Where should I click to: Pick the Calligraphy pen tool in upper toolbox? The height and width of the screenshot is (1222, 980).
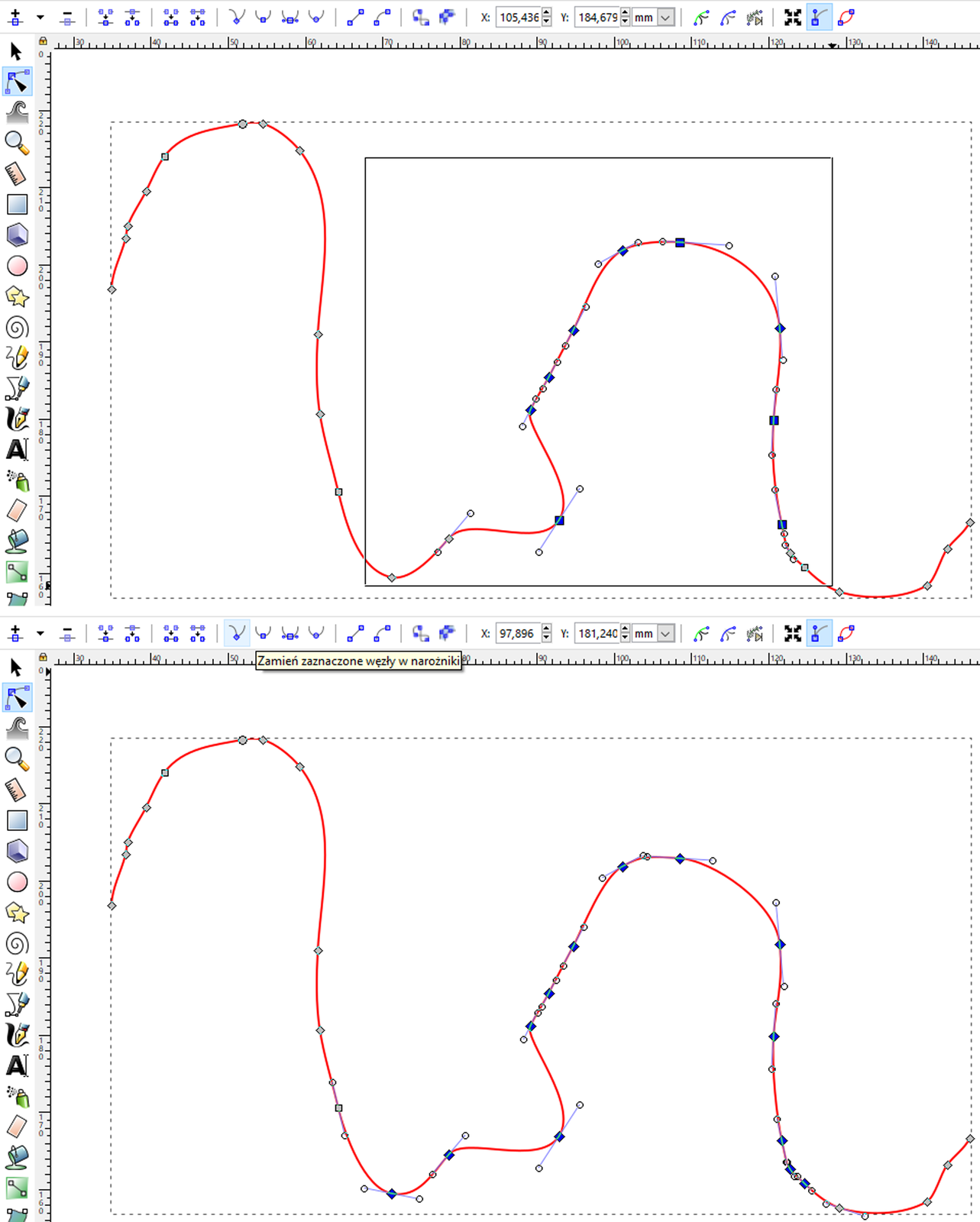(x=17, y=419)
